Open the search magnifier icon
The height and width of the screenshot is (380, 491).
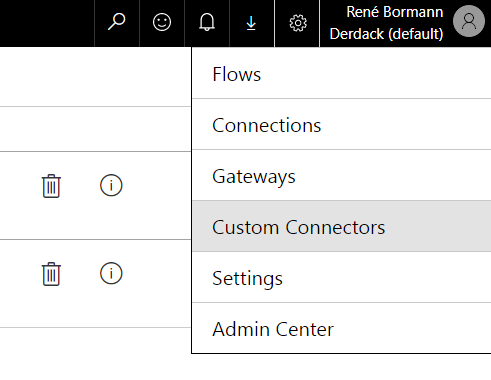(x=117, y=22)
